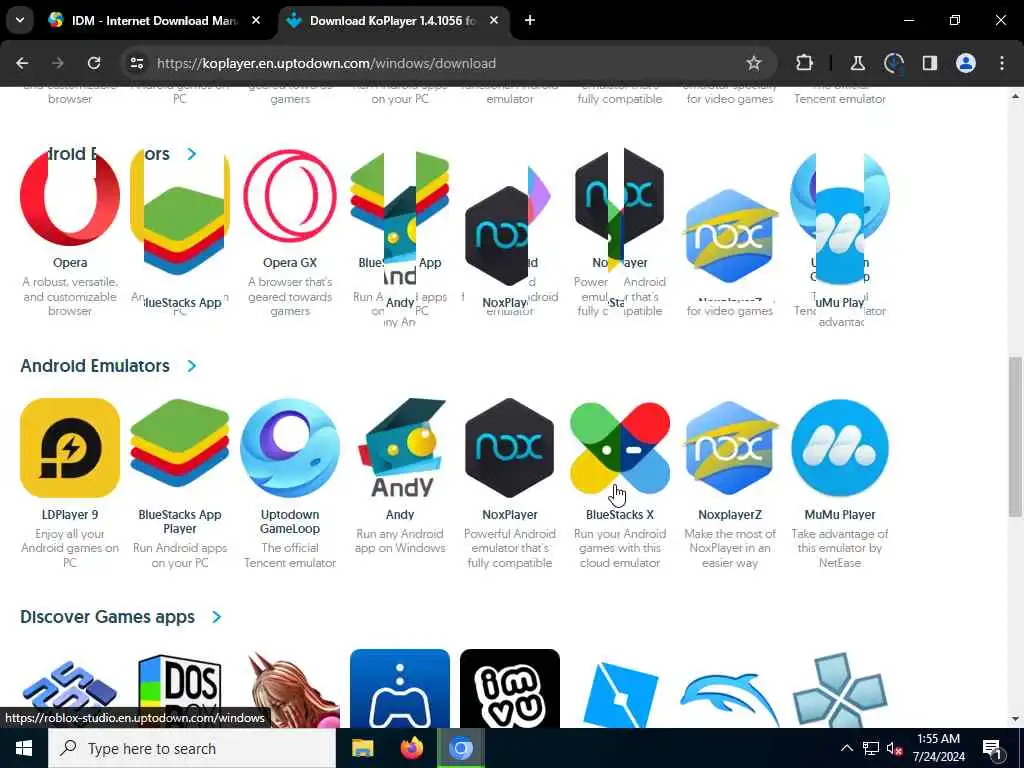Click 'Run any Android app on Windows' text
Screen dimensions: 1024x768
400,541
